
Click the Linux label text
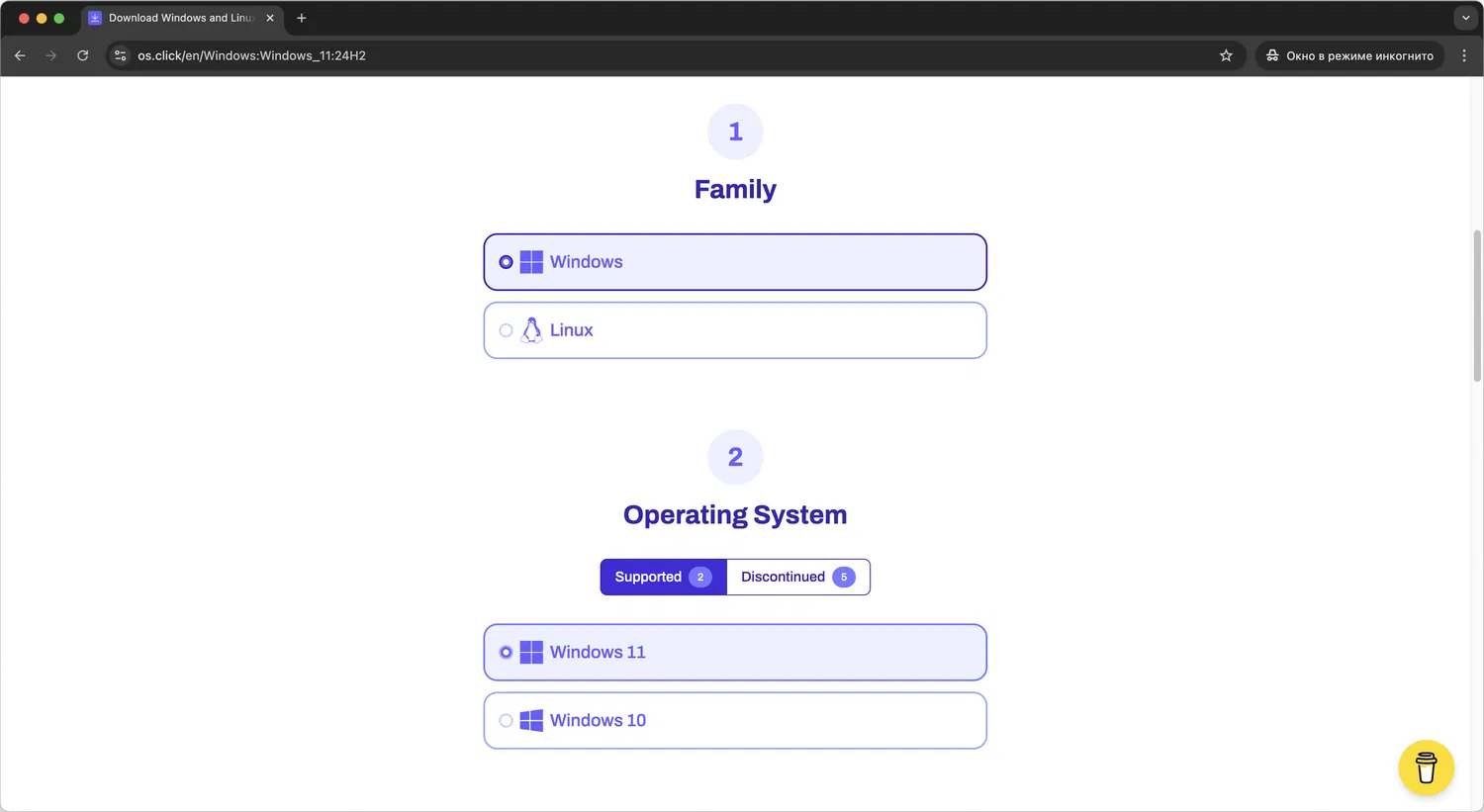(x=572, y=330)
